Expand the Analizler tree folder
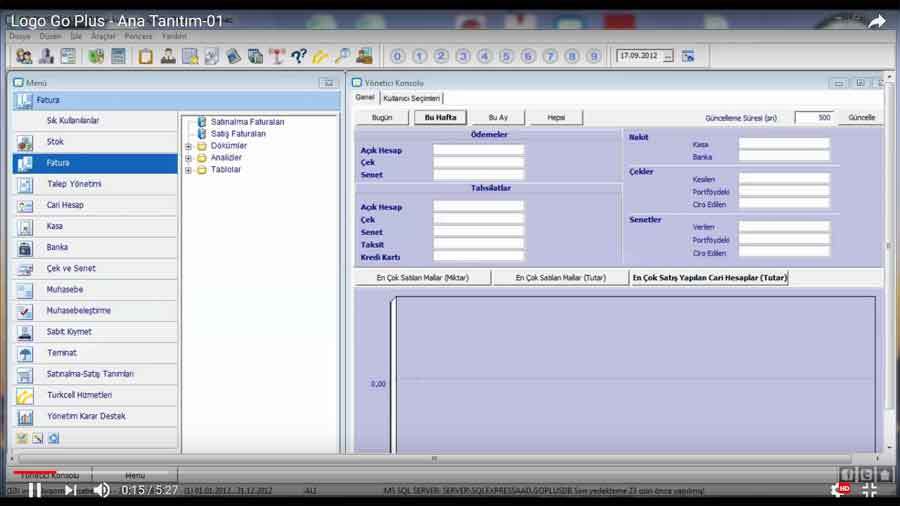 pyautogui.click(x=188, y=158)
